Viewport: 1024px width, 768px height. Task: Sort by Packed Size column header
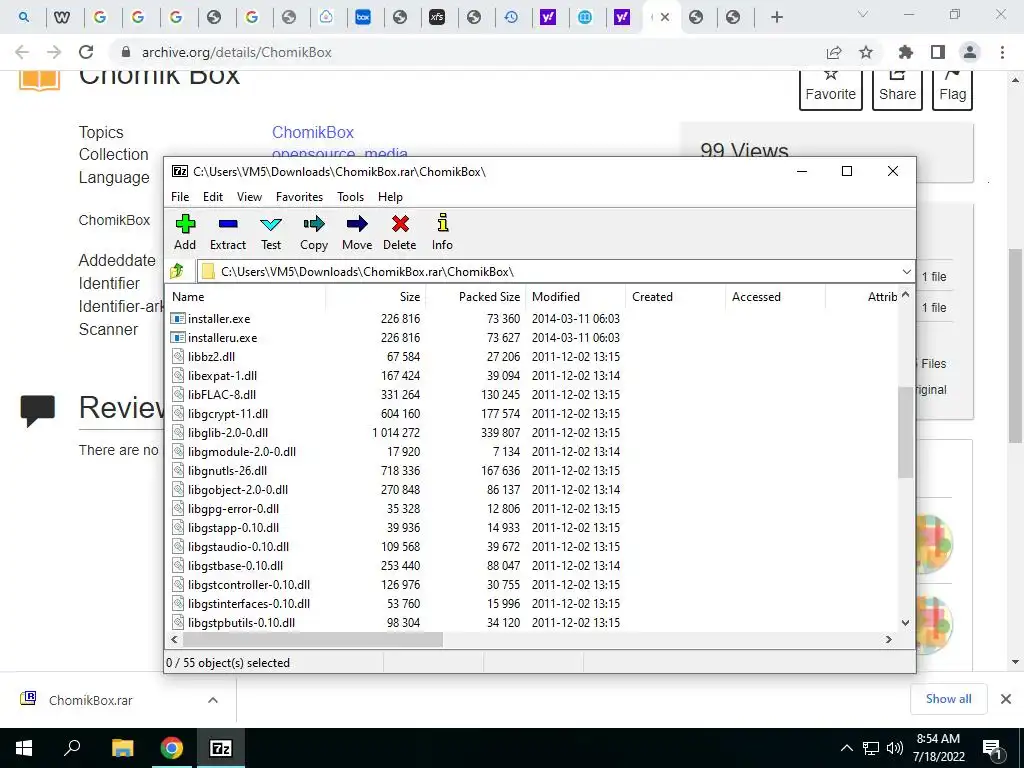click(475, 296)
